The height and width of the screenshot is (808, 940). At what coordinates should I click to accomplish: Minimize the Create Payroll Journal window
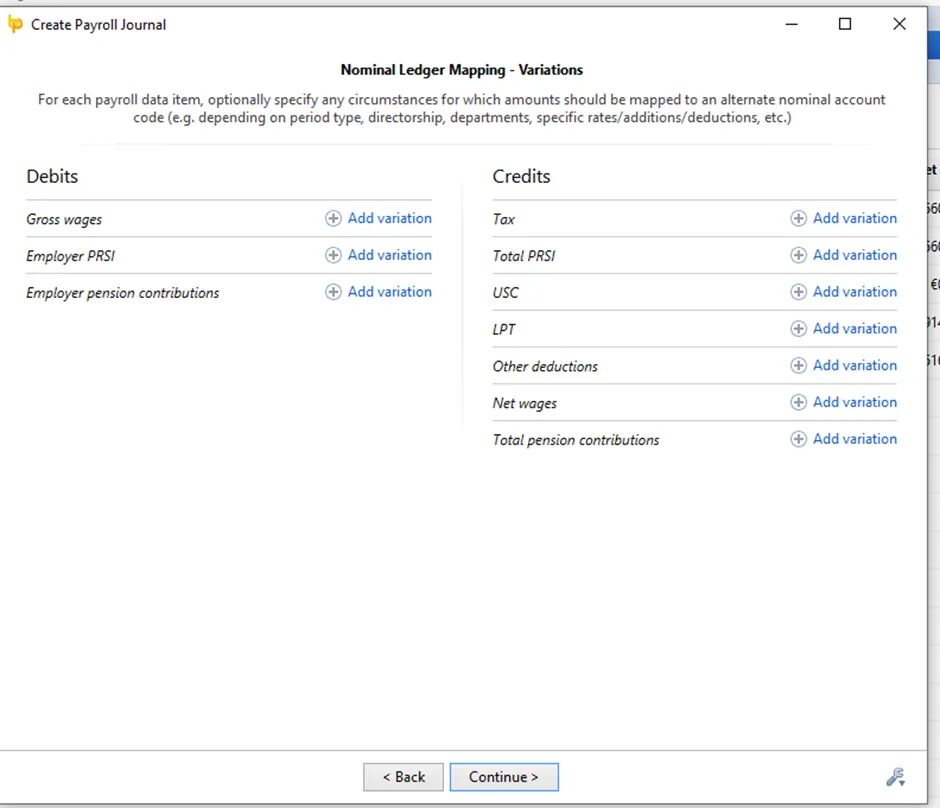click(791, 24)
